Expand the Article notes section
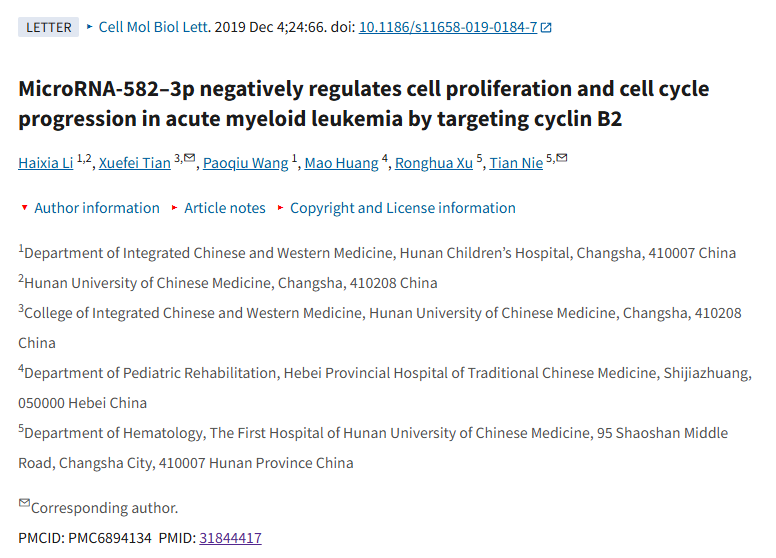Viewport: 776px width, 558px height. click(218, 208)
